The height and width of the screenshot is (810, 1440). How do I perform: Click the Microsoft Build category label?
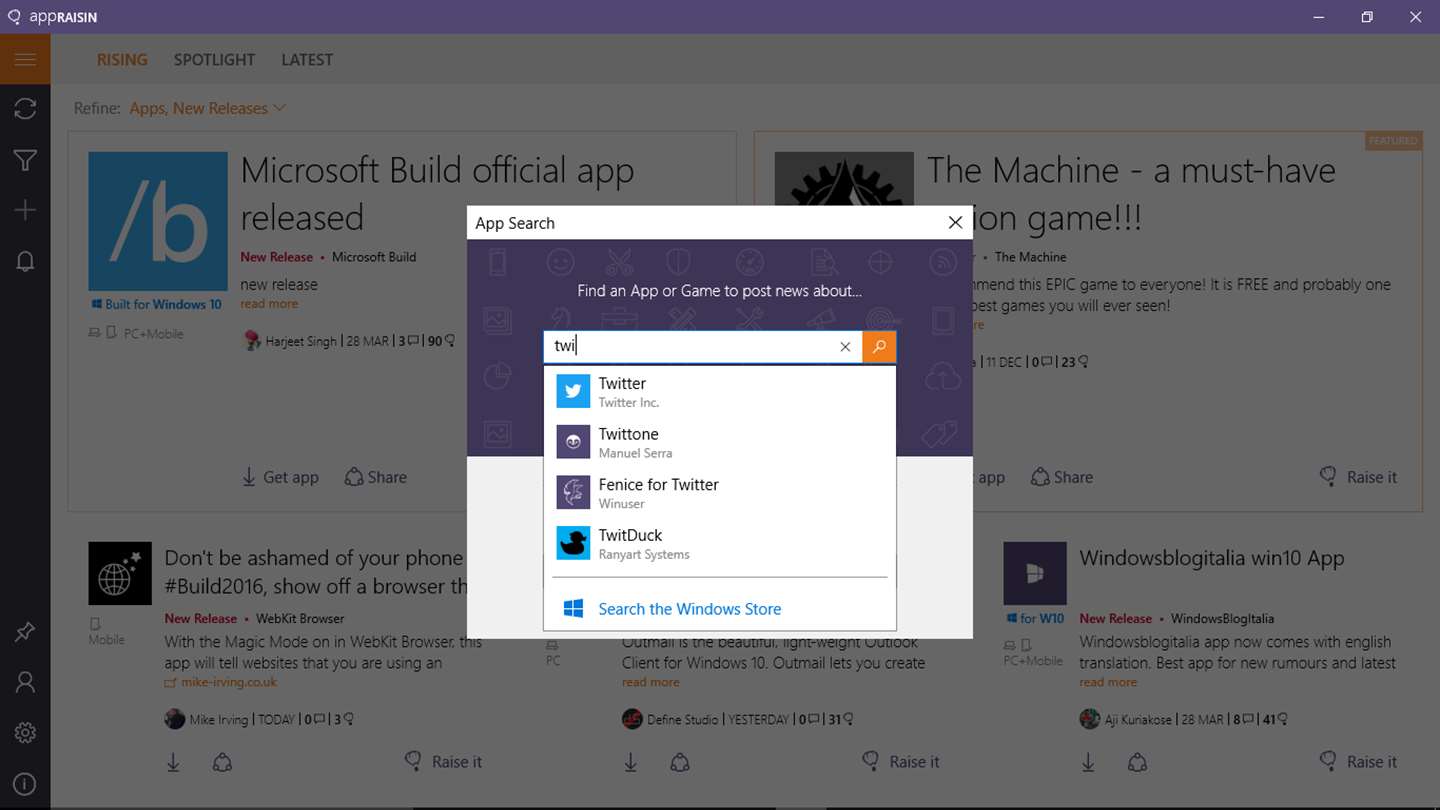coord(374,257)
